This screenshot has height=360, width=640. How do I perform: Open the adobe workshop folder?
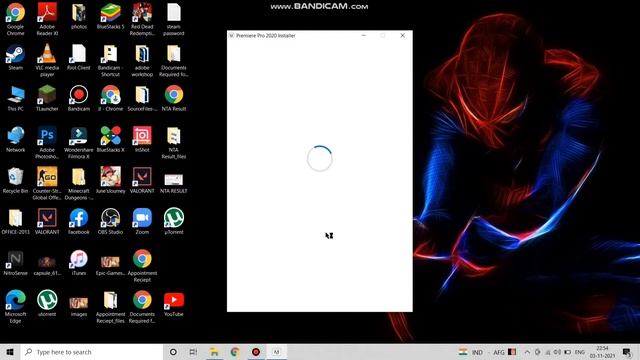point(142,60)
